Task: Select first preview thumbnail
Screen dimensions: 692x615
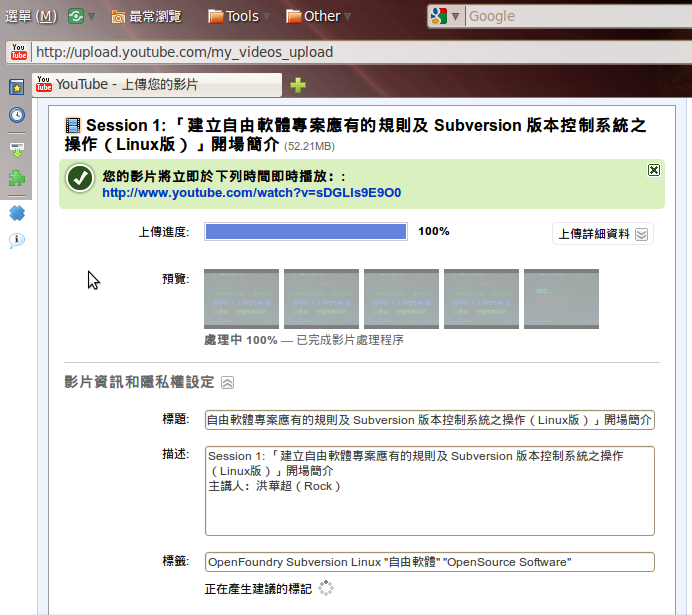Action: [241, 299]
